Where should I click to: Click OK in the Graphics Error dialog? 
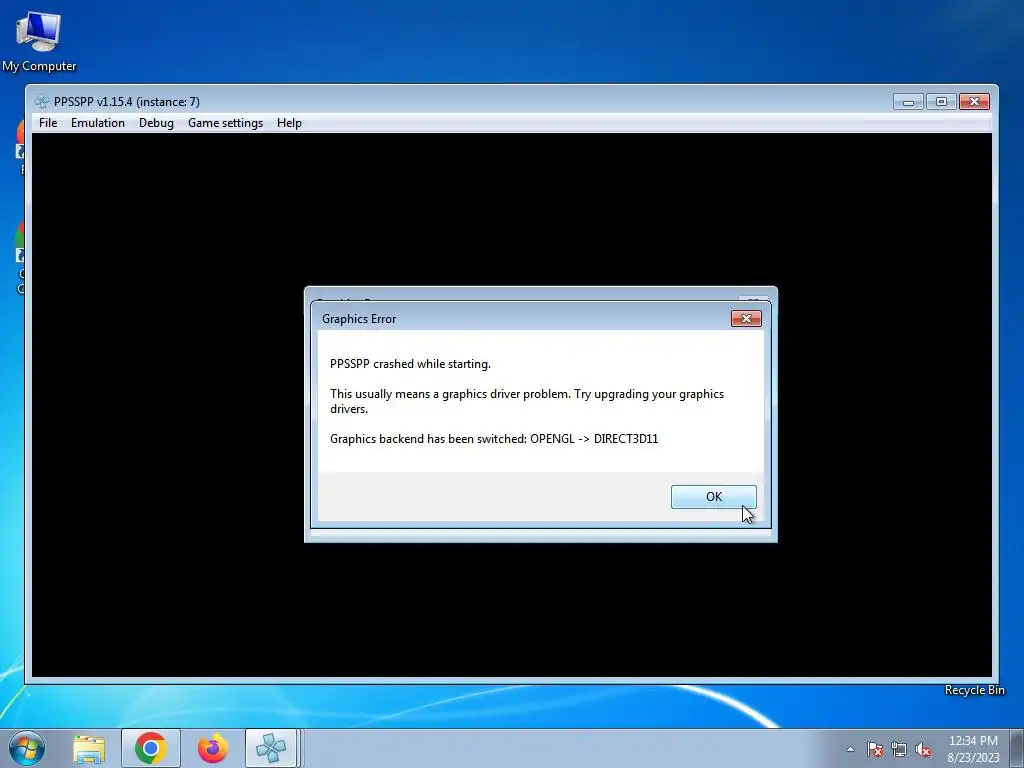click(713, 497)
